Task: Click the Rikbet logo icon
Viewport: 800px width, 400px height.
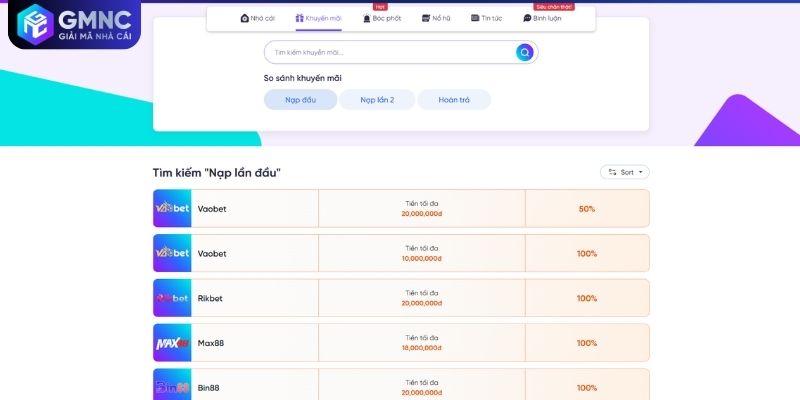Action: pyautogui.click(x=172, y=298)
